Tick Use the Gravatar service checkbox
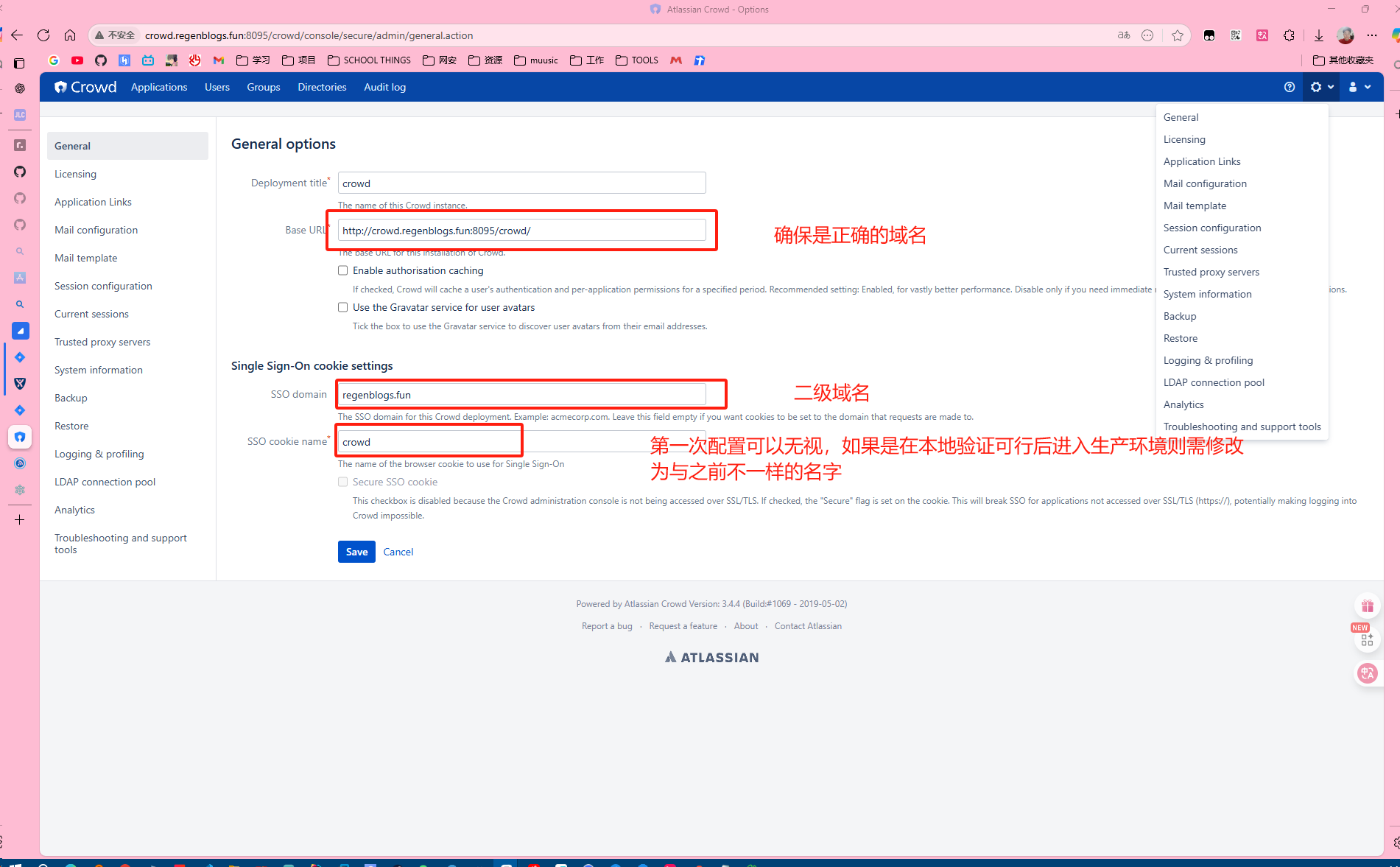The image size is (1400, 867). point(342,307)
